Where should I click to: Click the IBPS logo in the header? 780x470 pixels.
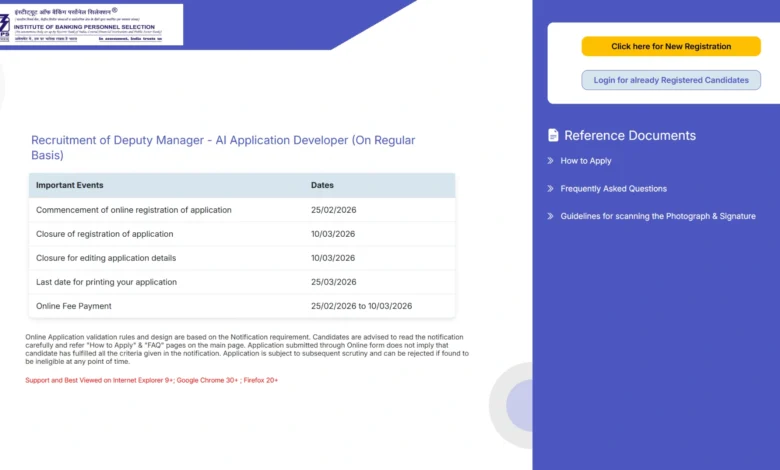[92, 24]
